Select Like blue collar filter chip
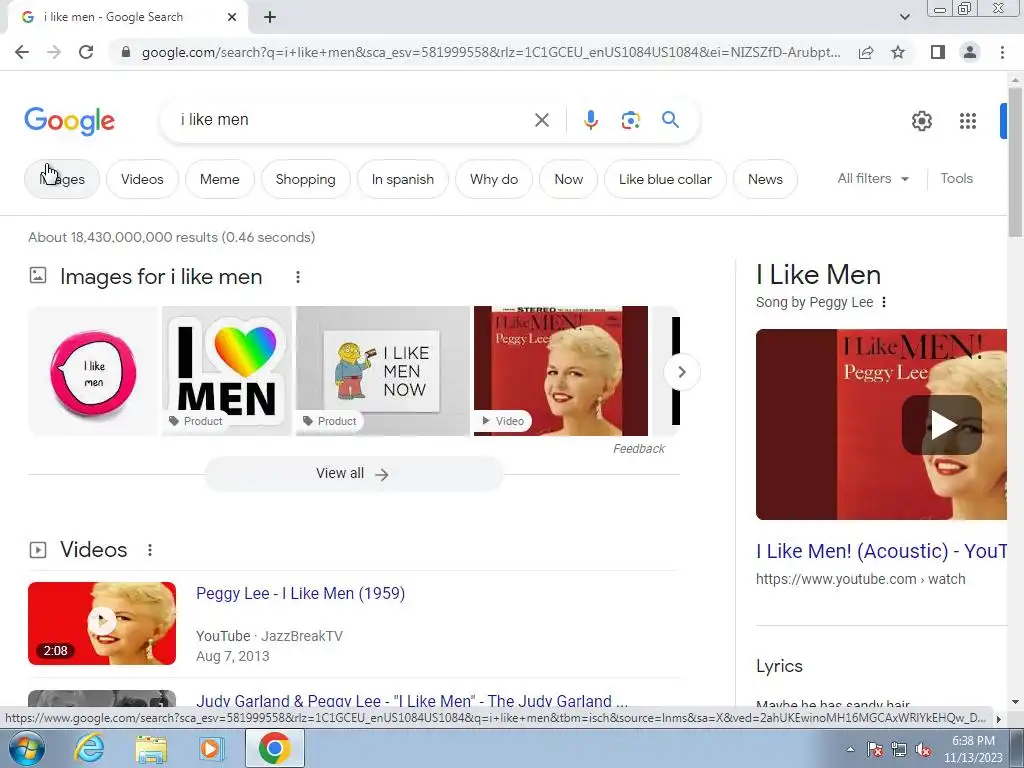Image resolution: width=1024 pixels, height=768 pixels. (x=665, y=180)
